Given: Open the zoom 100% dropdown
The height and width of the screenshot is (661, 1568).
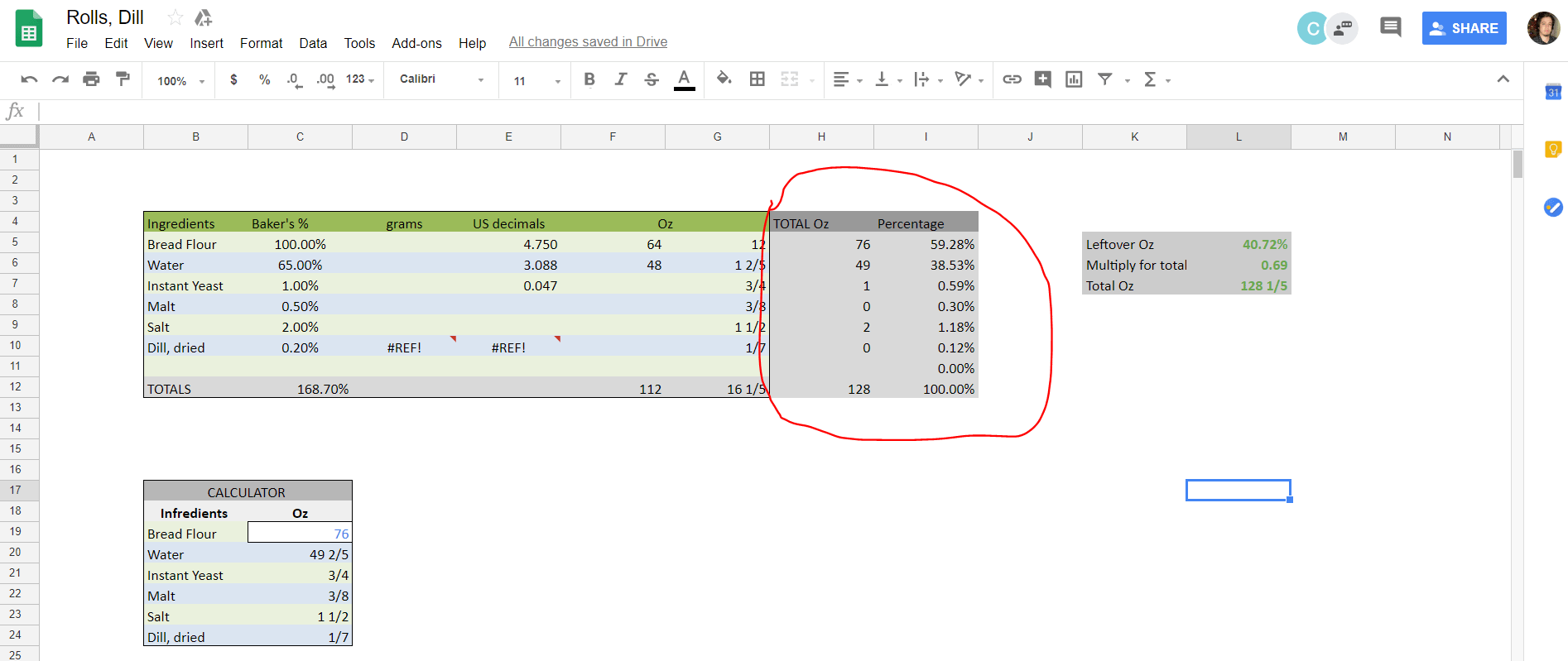Looking at the screenshot, I should tap(180, 81).
